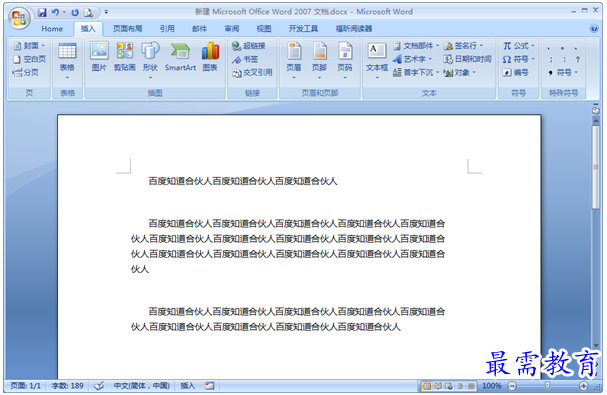Insert a signature line with 签名行
Image resolution: width=607 pixels, height=395 pixels.
pos(463,46)
